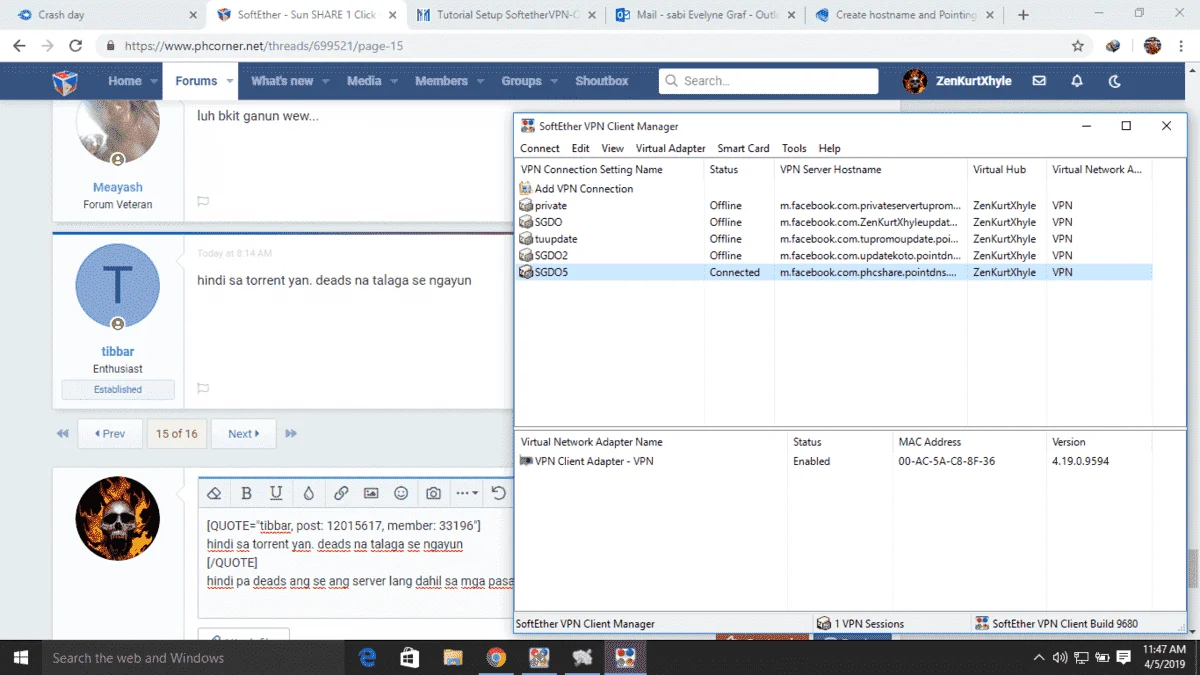Expand Home dropdown arrow in forum navbar
The image size is (1200, 675).
click(x=154, y=82)
